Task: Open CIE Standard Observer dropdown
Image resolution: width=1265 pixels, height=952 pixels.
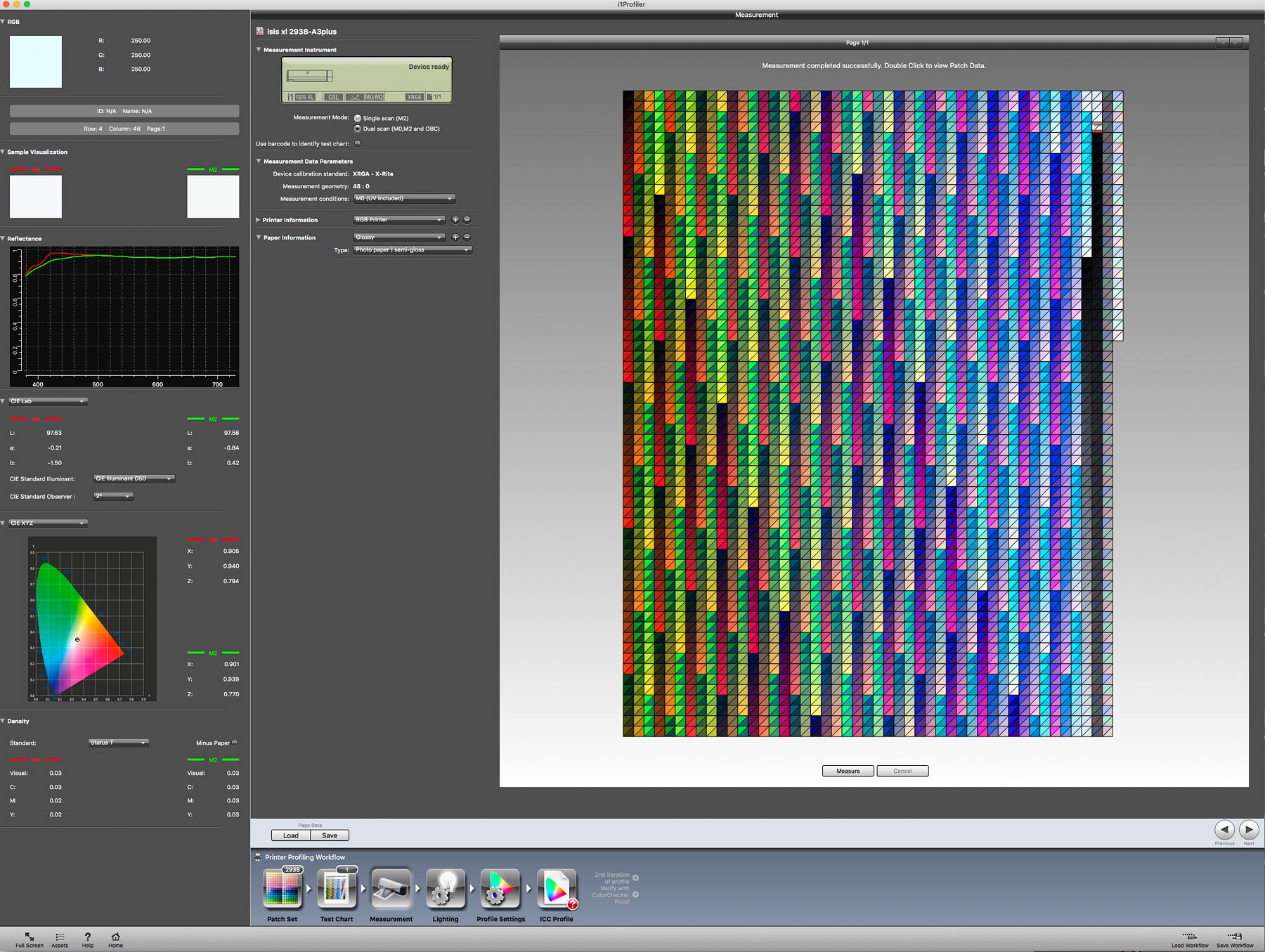Action: (x=113, y=496)
